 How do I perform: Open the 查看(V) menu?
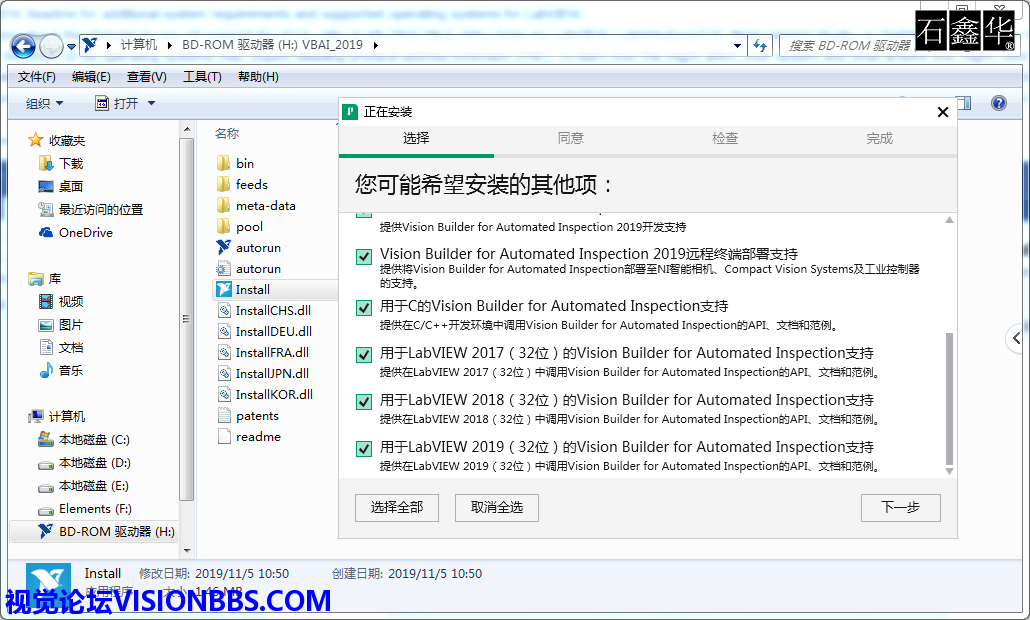[x=146, y=77]
